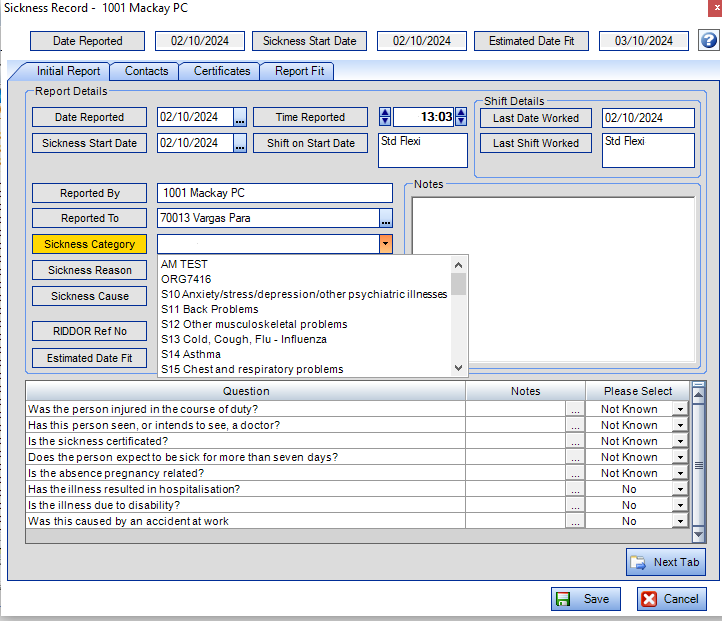Viewport: 722px width, 621px height.
Task: Open the Report Fit tab
Action: (298, 71)
